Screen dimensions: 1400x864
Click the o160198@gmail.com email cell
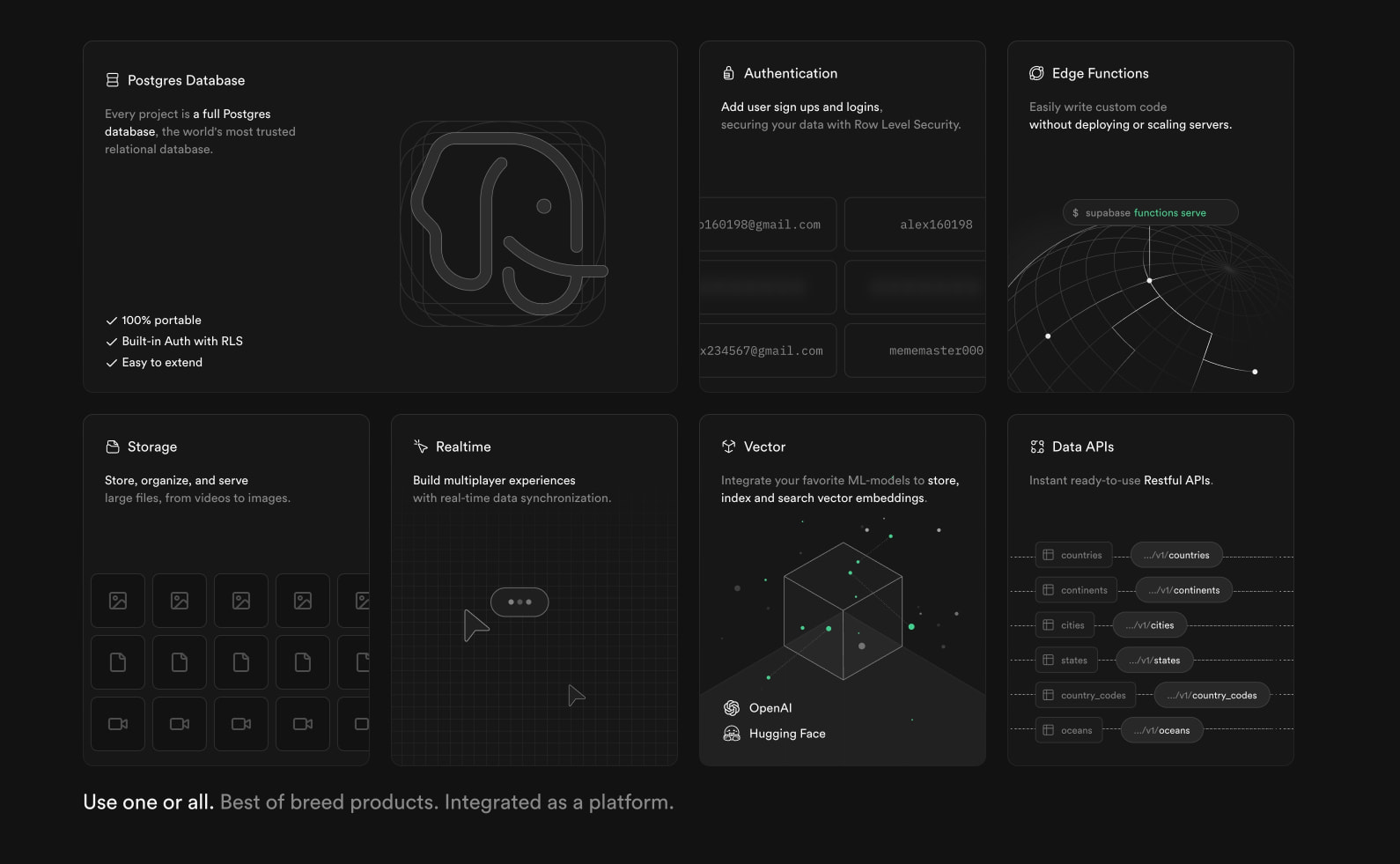point(768,225)
